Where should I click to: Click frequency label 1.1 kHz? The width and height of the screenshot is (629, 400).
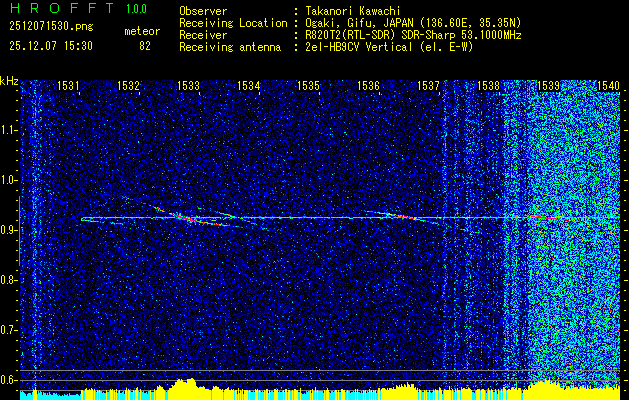8,130
